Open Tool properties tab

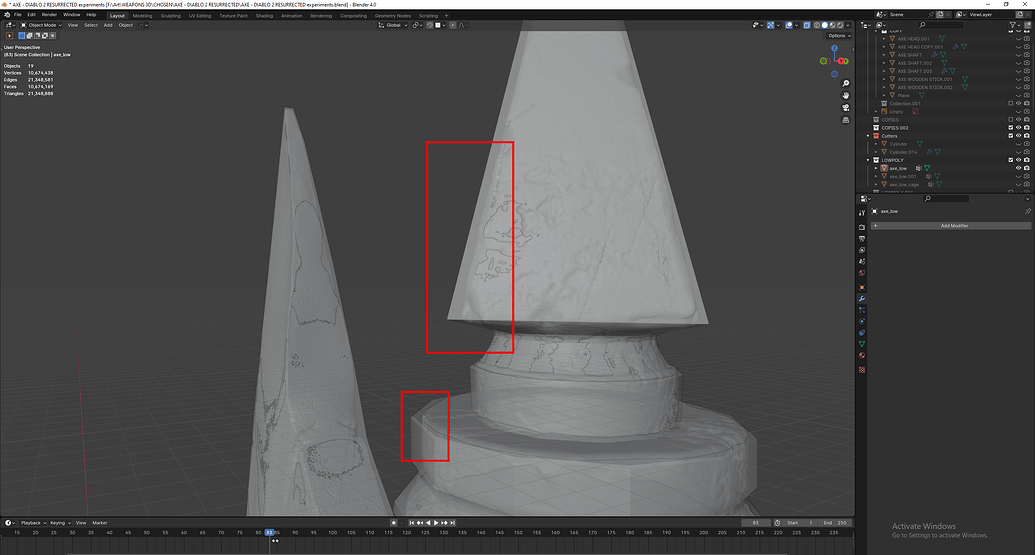click(x=862, y=212)
